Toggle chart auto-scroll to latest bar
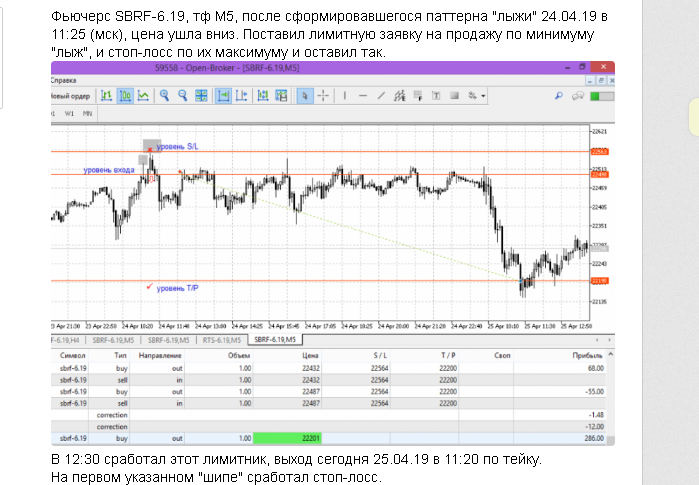Viewport: 699px width, 485px height. pyautogui.click(x=223, y=96)
